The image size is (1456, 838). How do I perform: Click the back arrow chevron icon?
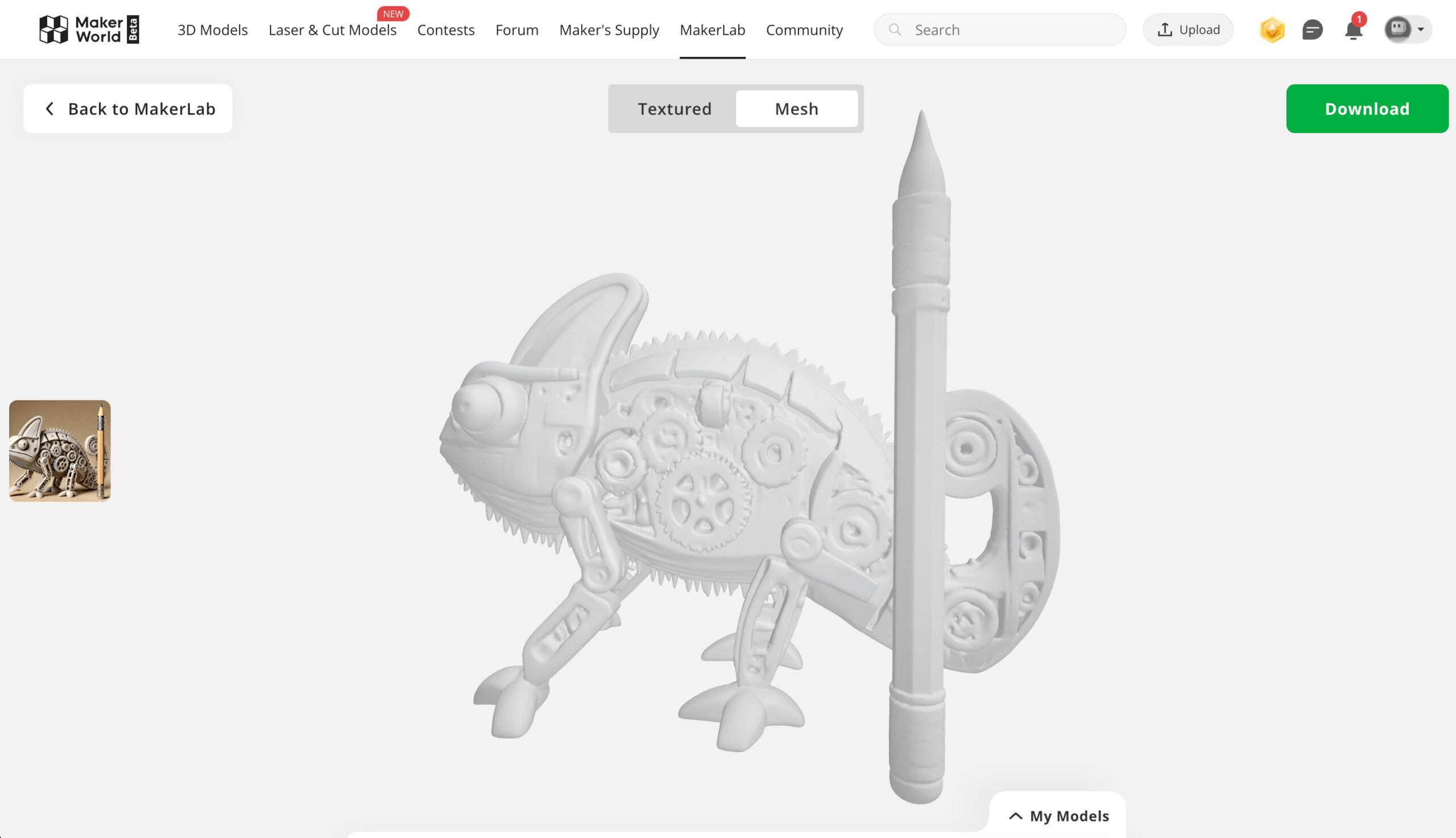pyautogui.click(x=50, y=109)
